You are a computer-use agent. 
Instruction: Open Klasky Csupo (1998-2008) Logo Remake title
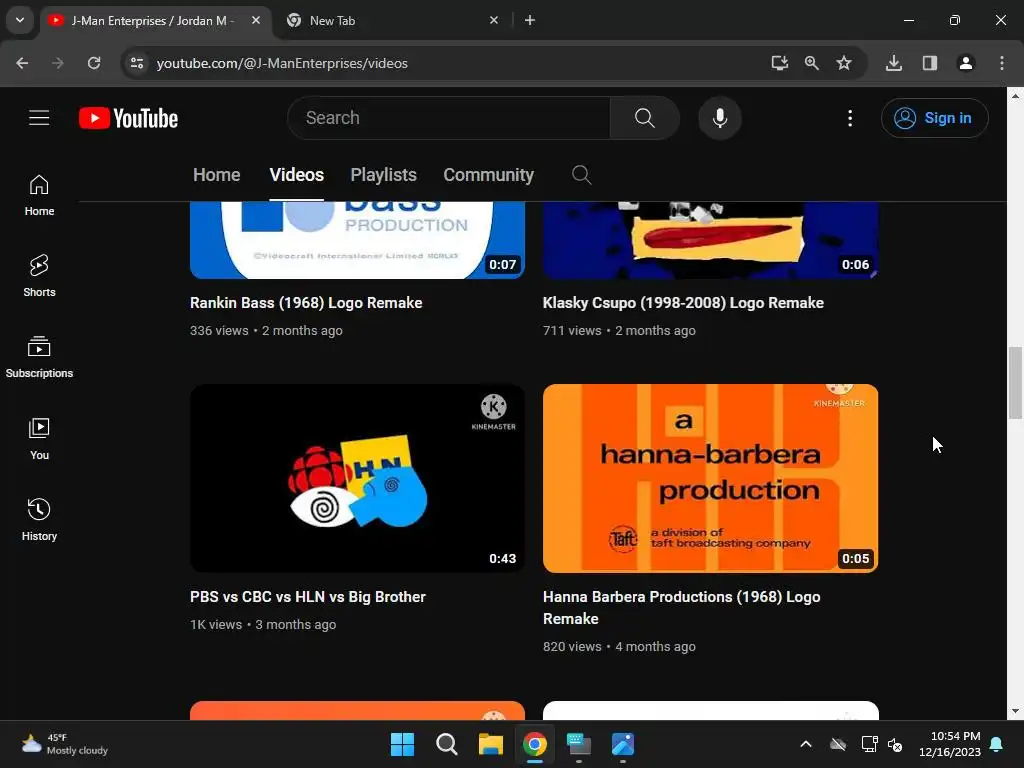click(683, 303)
